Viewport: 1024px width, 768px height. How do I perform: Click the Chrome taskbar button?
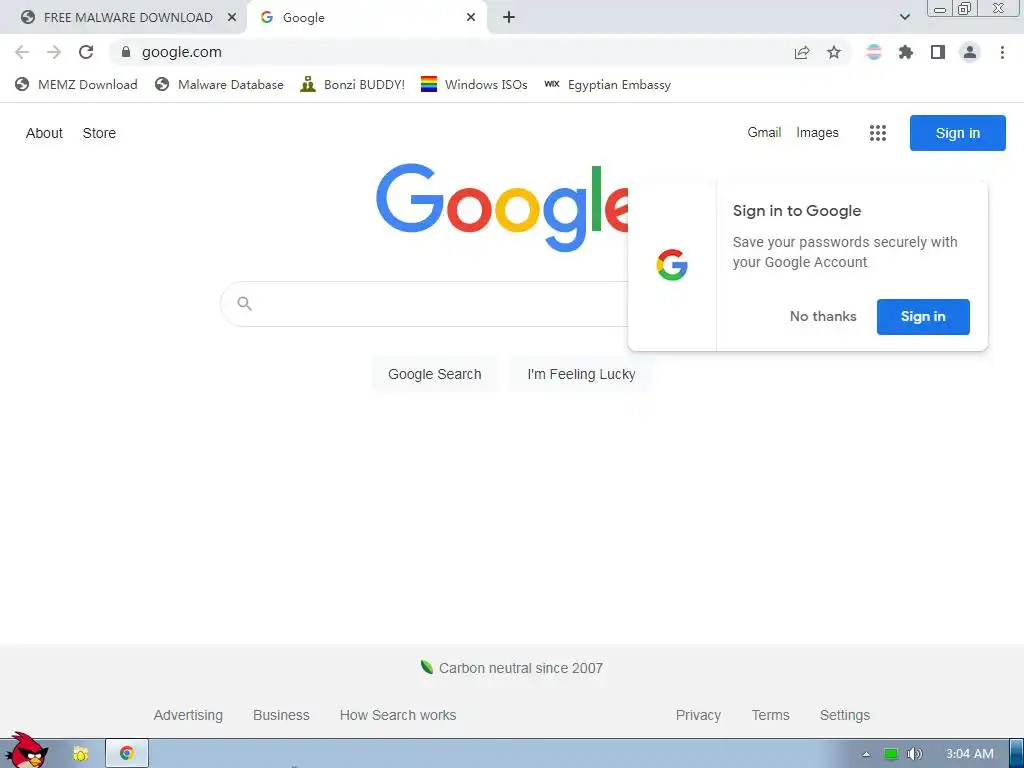click(x=127, y=753)
